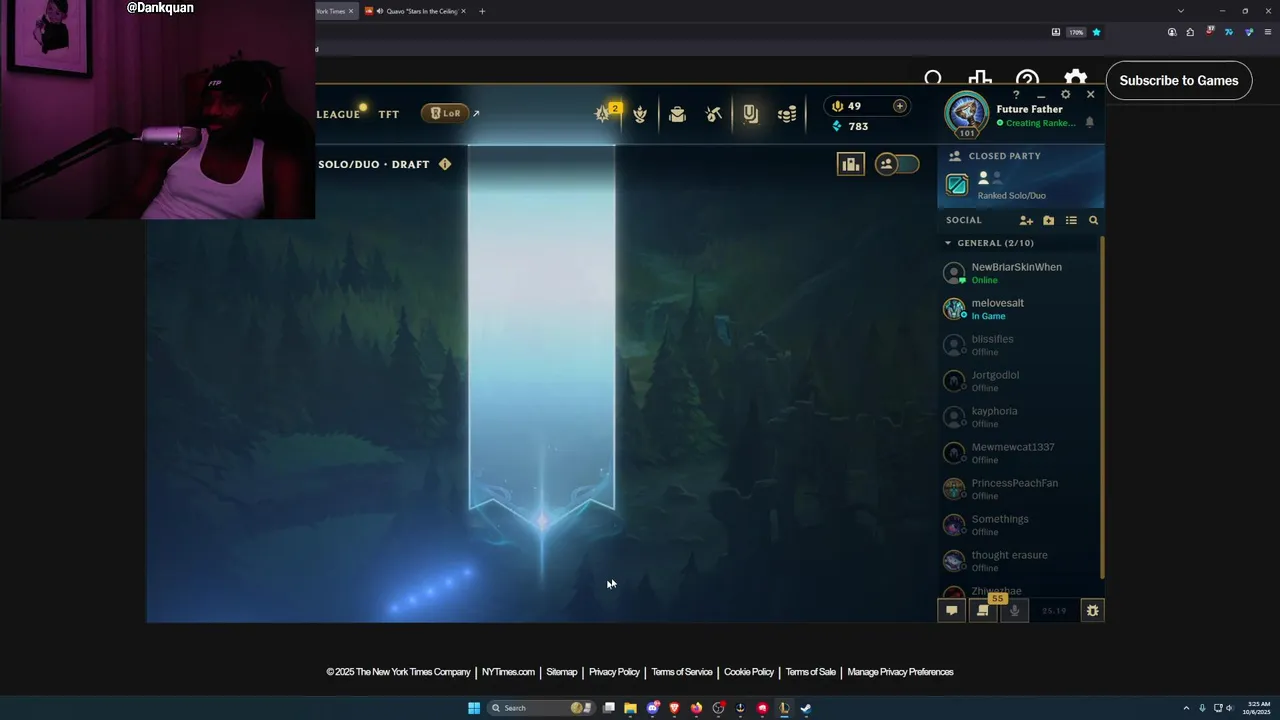This screenshot has width=1280, height=720.
Task: Open the Sitemap footer link
Action: 562,672
